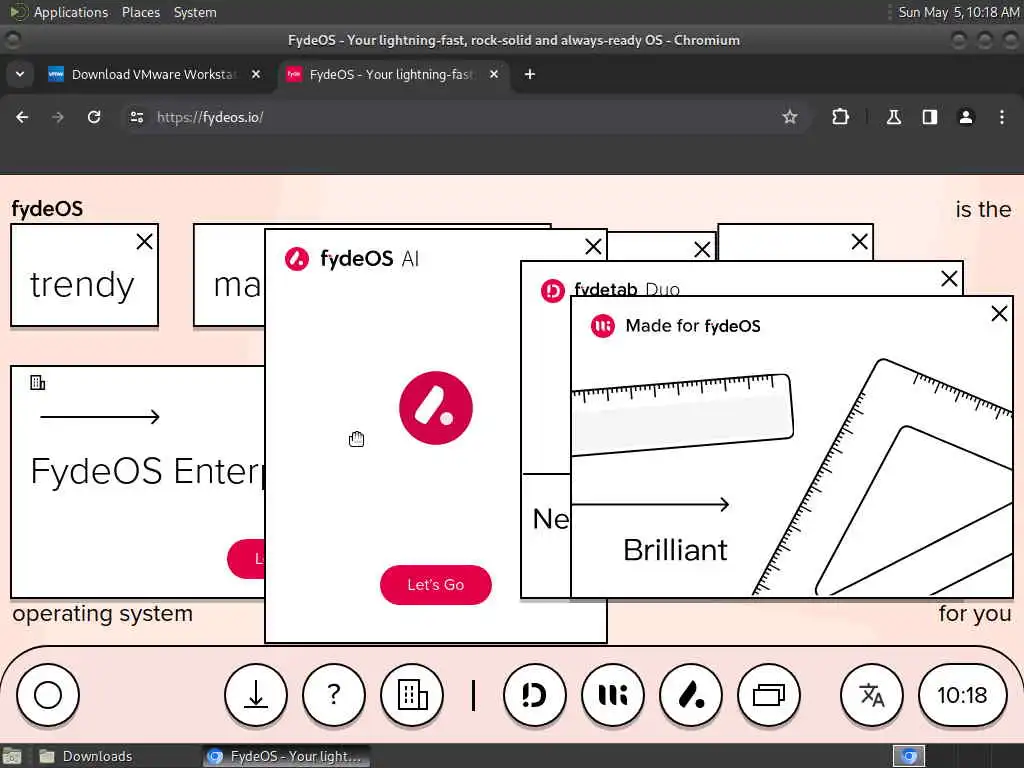Click the Made for fydeOS logo icon

(602, 325)
